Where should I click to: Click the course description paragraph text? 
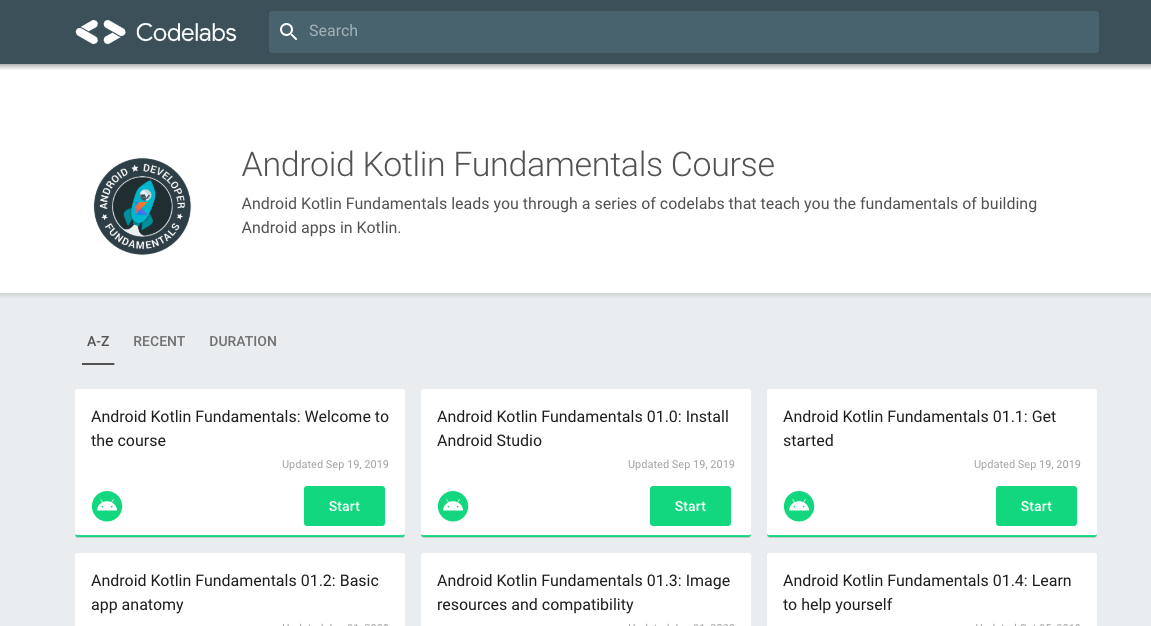coord(639,216)
